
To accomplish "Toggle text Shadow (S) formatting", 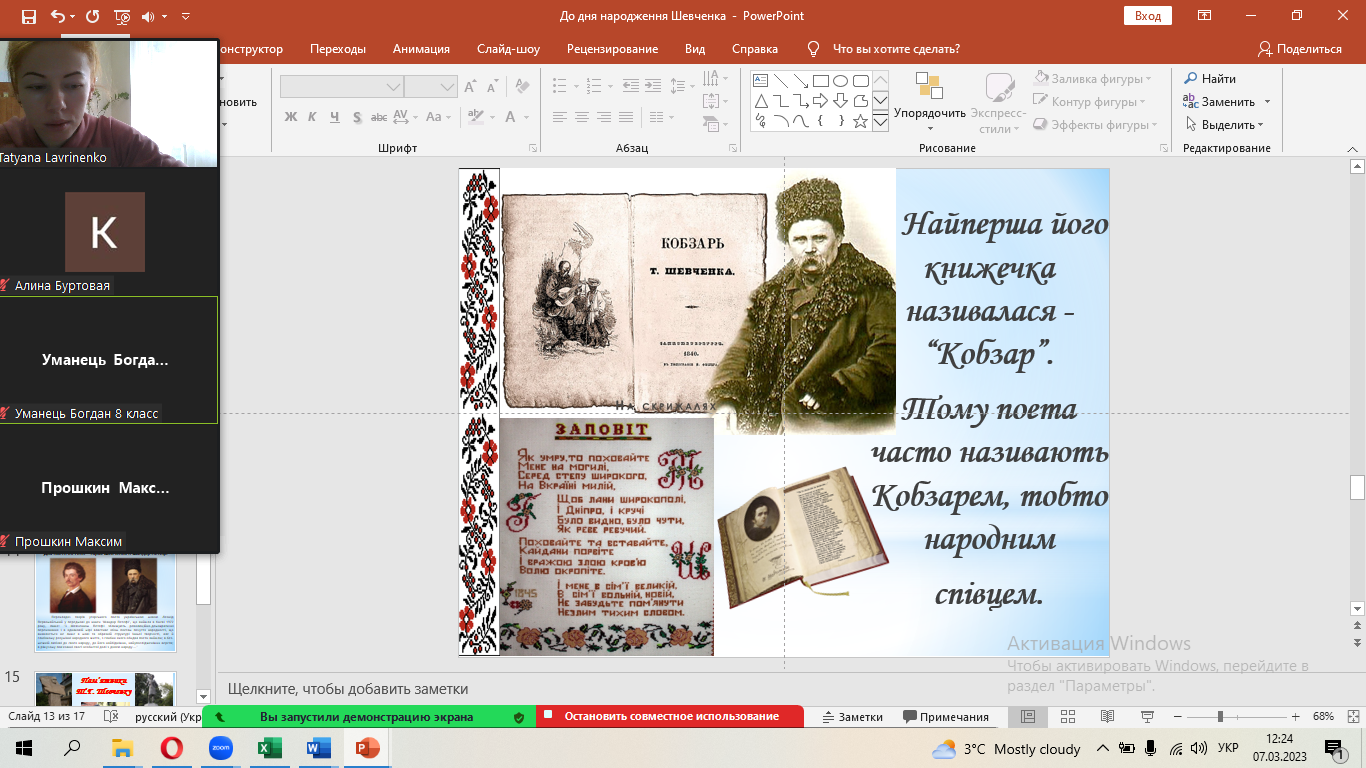I will pos(358,117).
